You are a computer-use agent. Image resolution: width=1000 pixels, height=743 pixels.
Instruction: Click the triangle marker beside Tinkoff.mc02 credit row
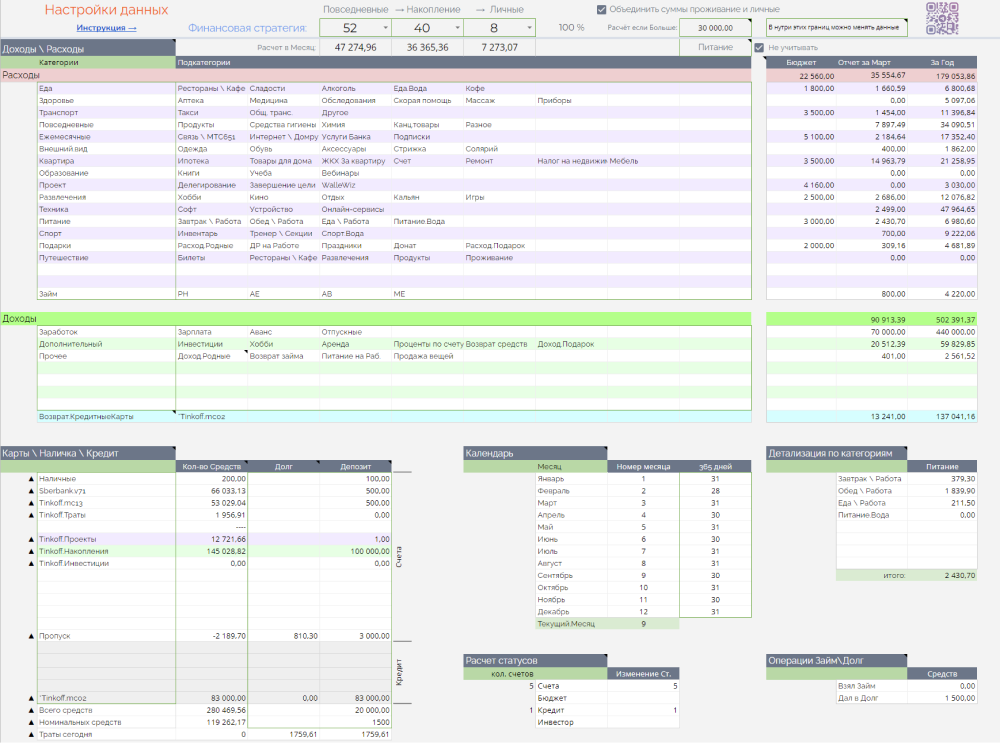31,698
